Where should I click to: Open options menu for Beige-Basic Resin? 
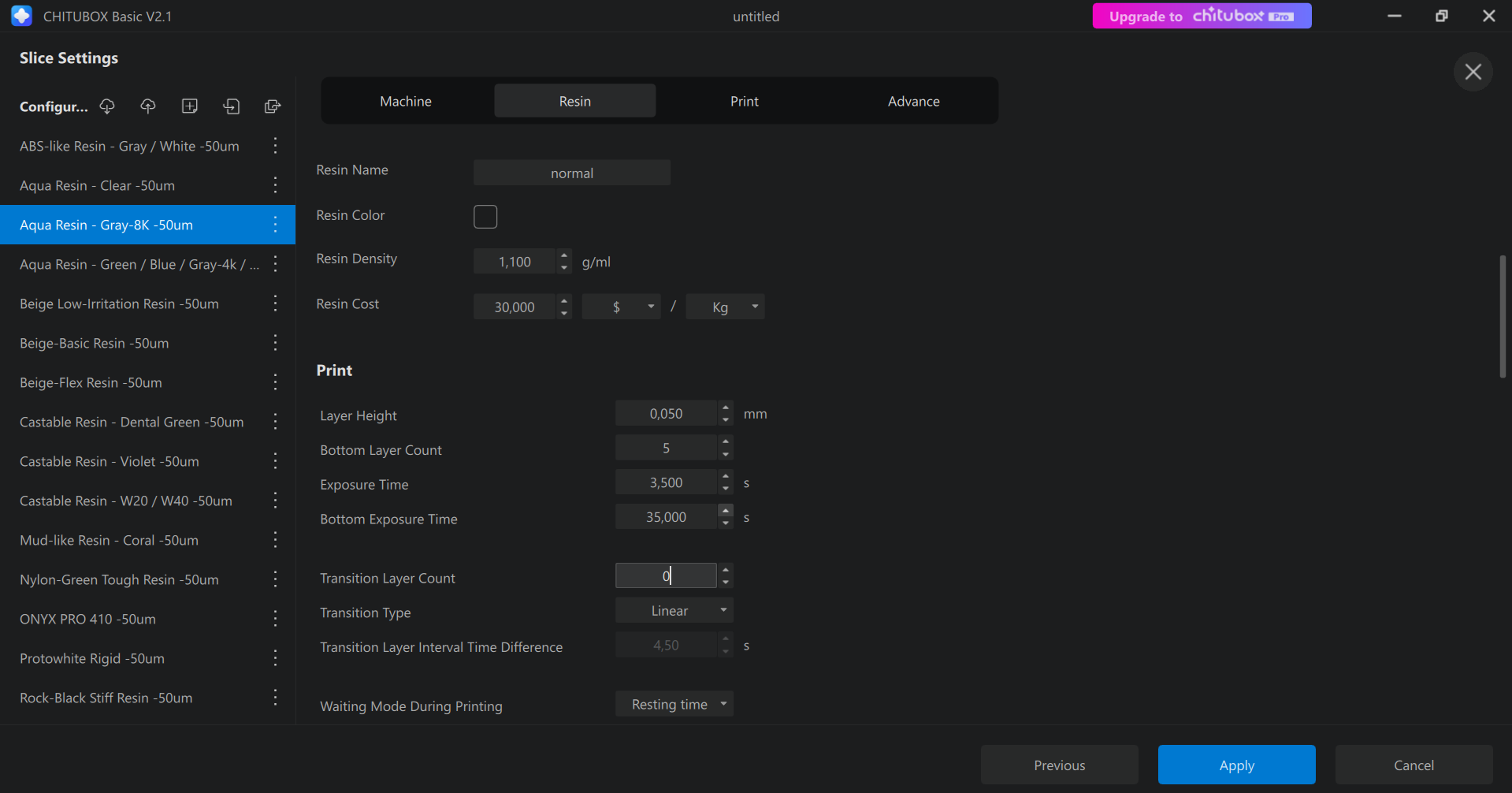click(x=275, y=343)
